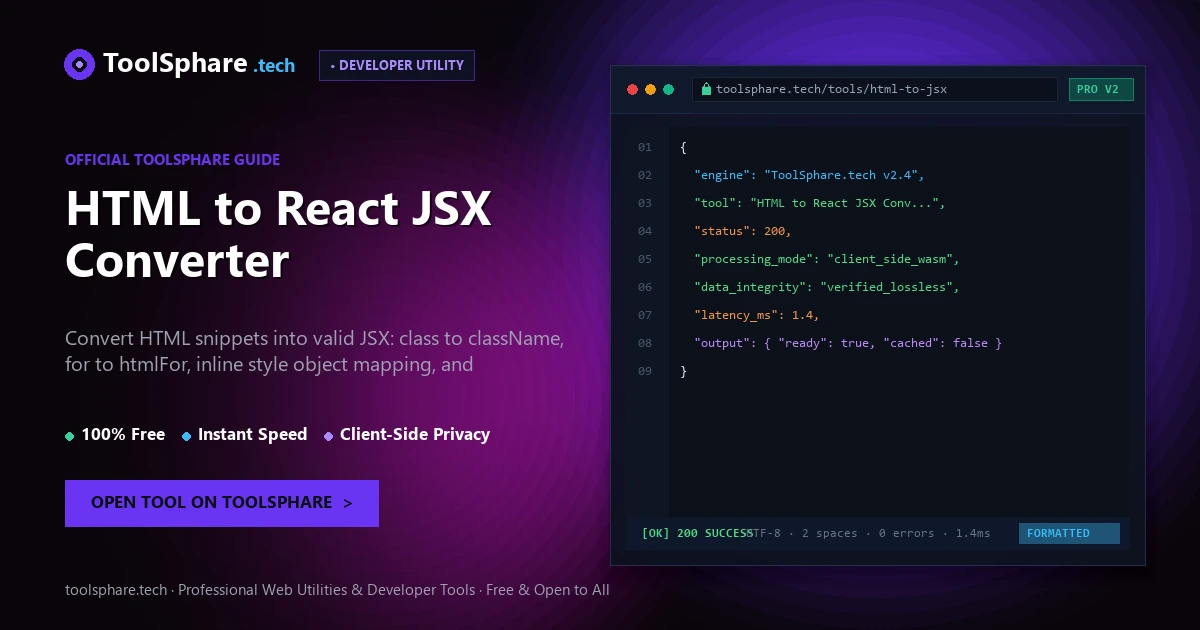
Task: Click the toolsphare.tech footer text
Action: [337, 590]
